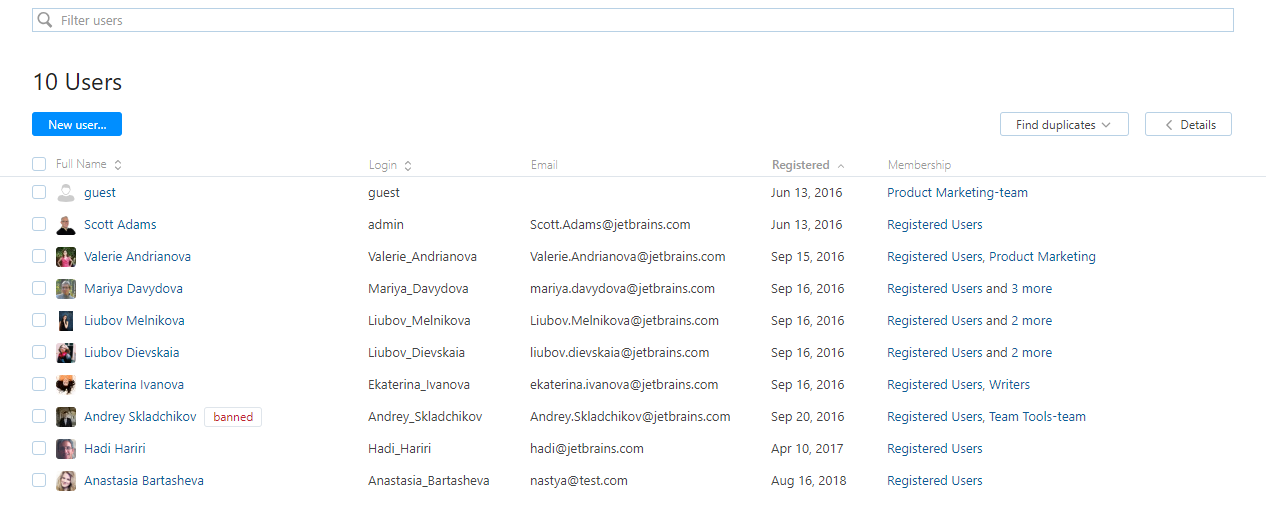The image size is (1266, 517).
Task: Check the box for Valerie Andrianova
Action: pos(39,256)
